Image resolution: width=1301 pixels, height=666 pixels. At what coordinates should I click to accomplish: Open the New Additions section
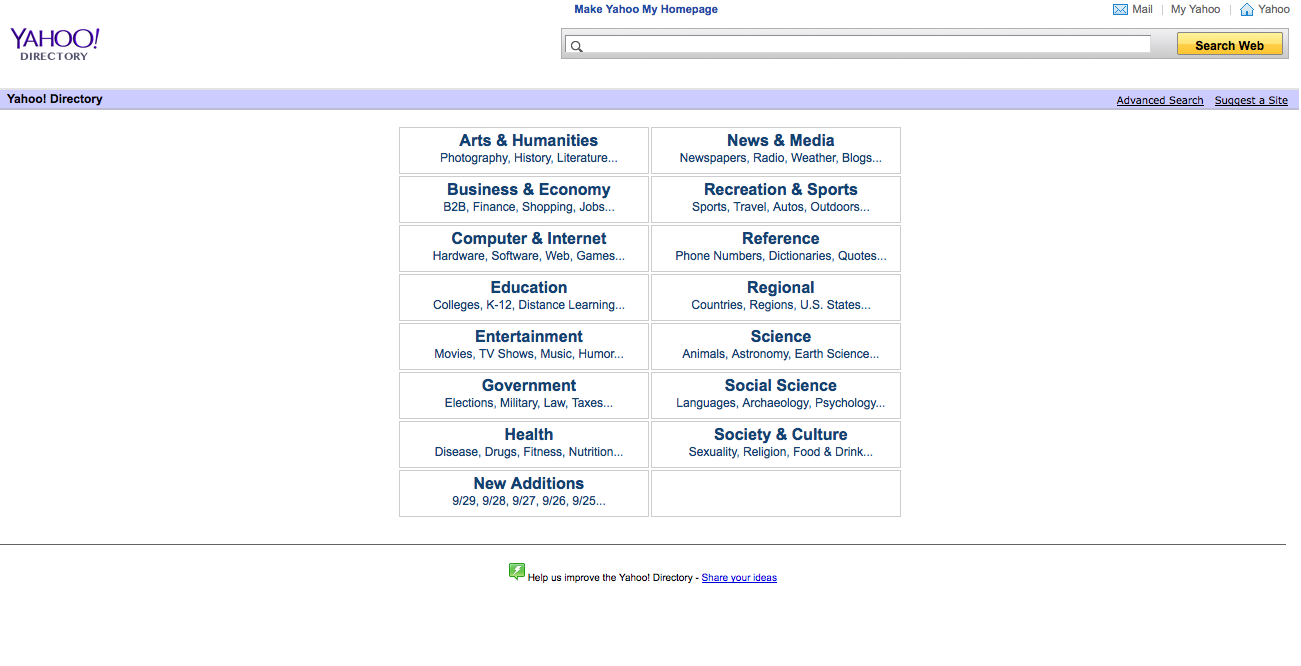[528, 483]
